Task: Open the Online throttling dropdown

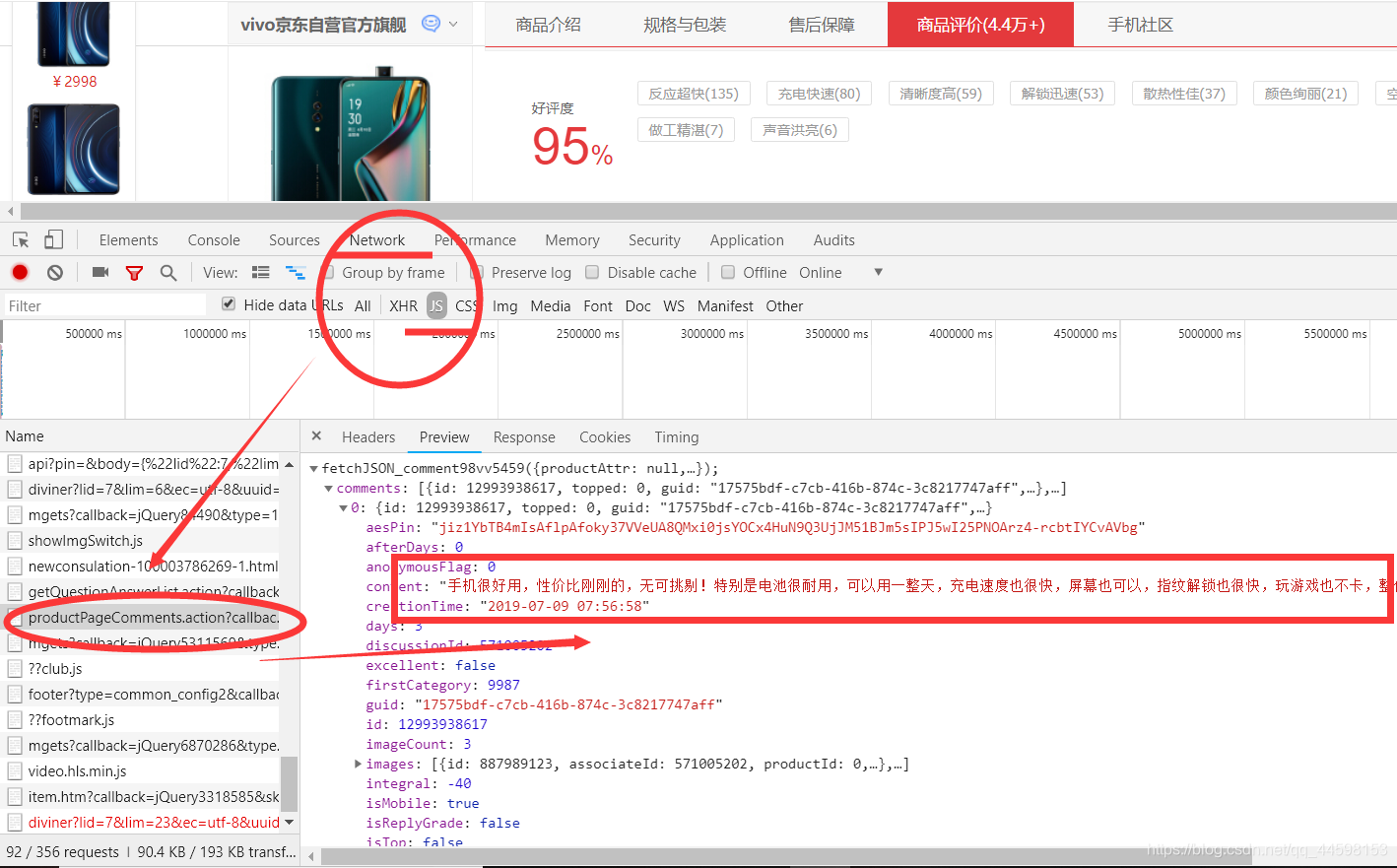Action: coord(840,272)
